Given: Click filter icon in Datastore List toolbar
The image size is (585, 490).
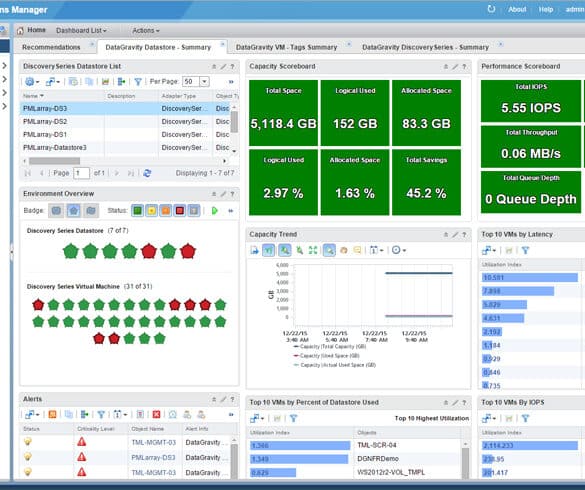Looking at the screenshot, I should pyautogui.click(x=138, y=81).
